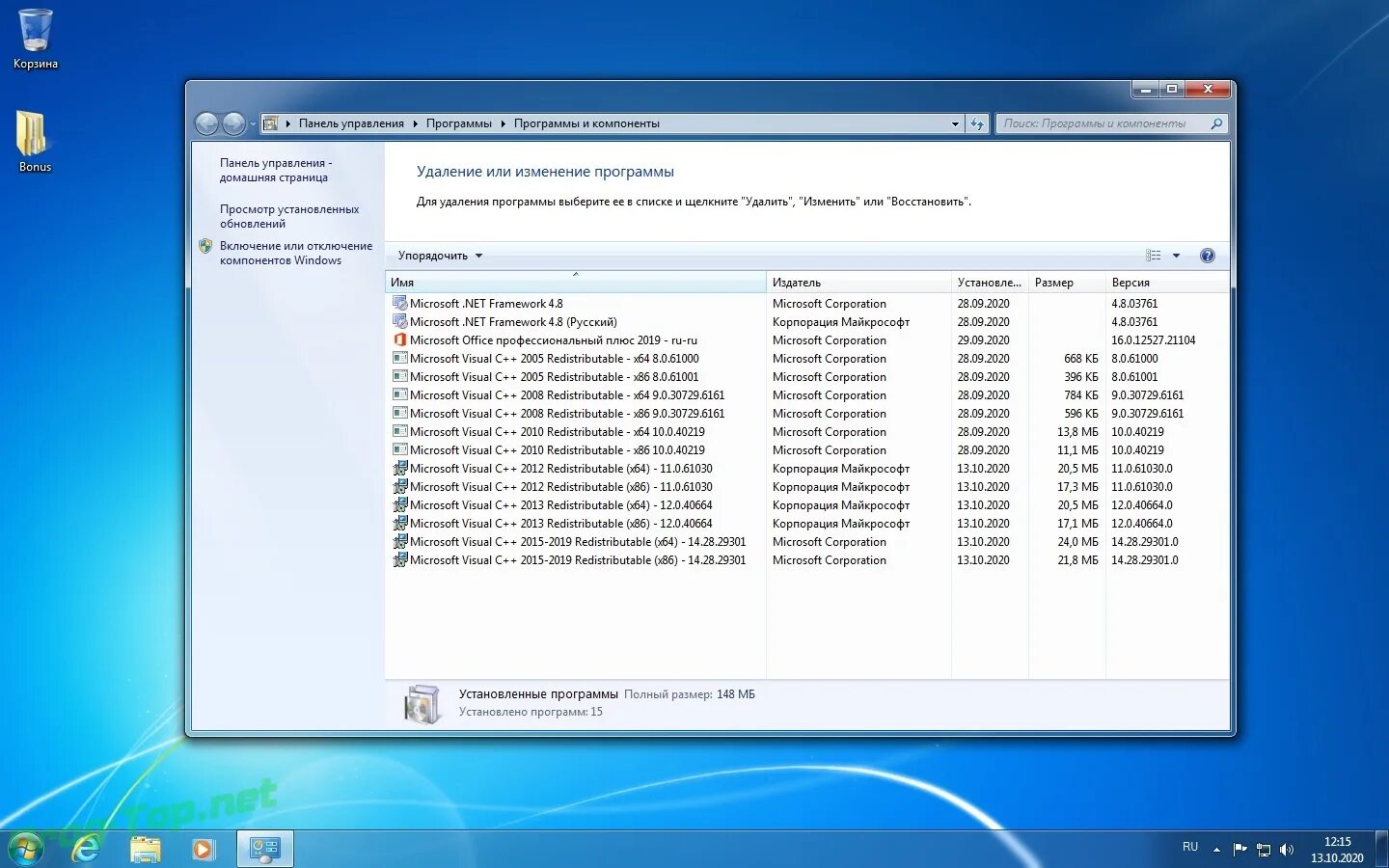Screen dimensions: 1389x868
Task: Sort by 'Установлено' column header
Action: point(990,283)
